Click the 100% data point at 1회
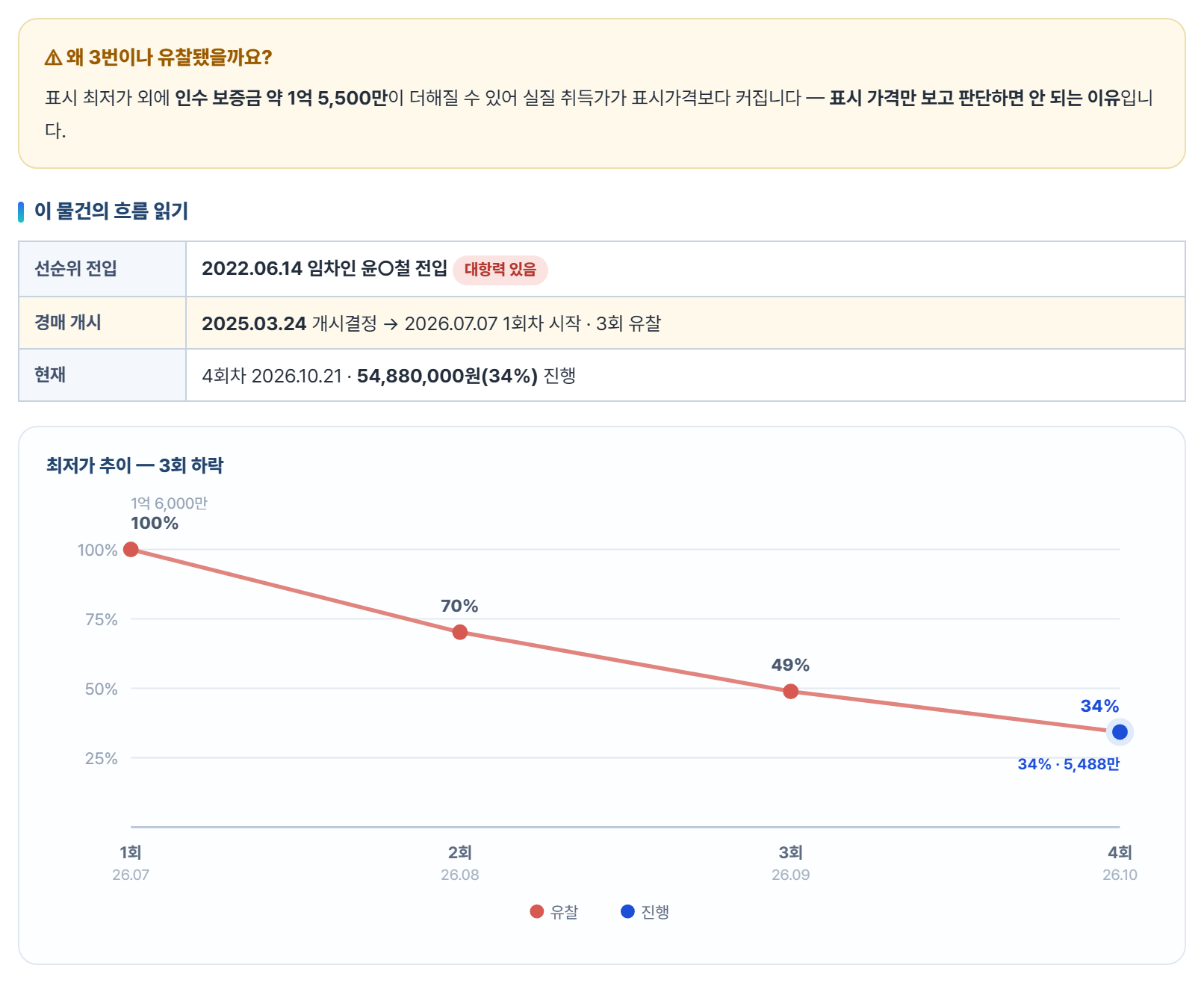The image size is (1204, 983). tap(131, 550)
